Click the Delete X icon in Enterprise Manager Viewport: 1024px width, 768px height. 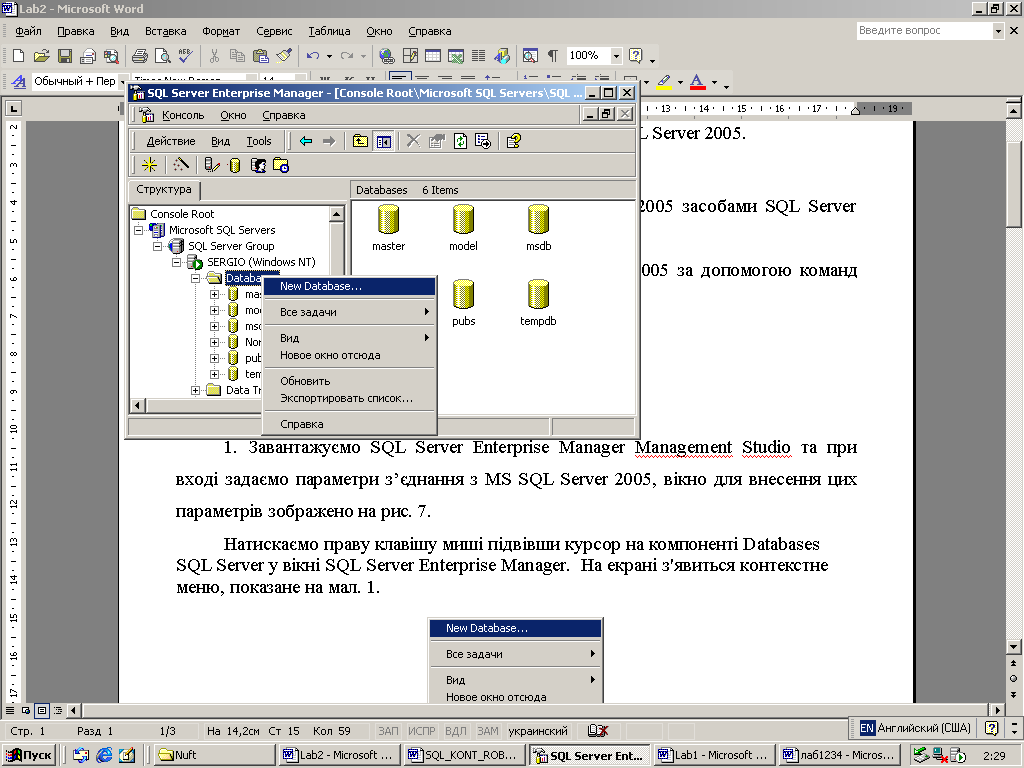point(413,141)
